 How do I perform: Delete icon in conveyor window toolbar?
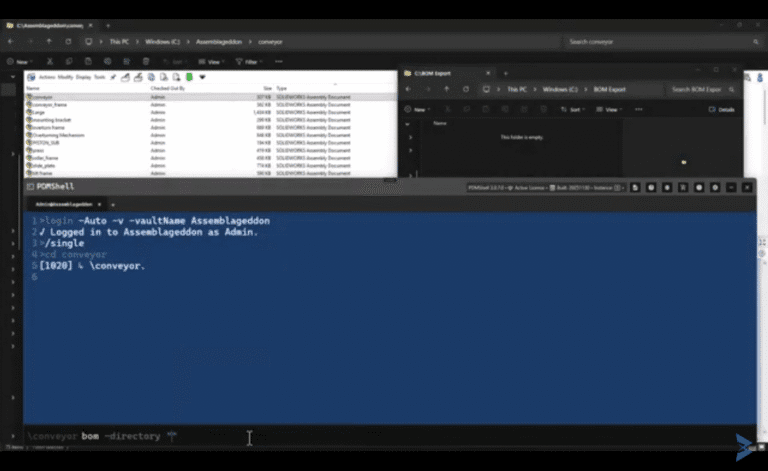tap(145, 62)
